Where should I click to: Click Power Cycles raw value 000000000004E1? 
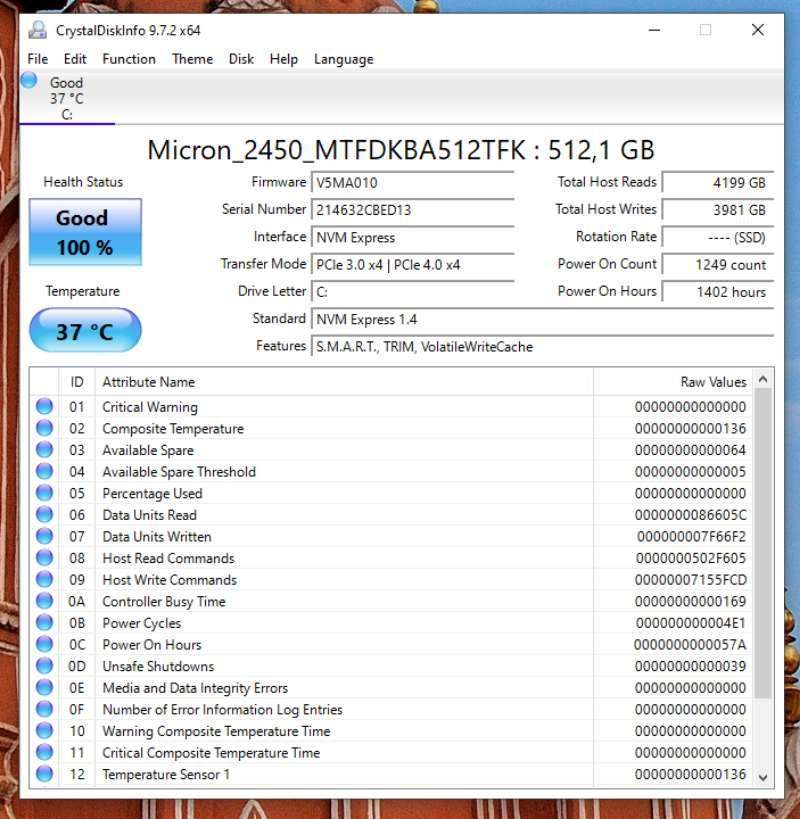(x=691, y=623)
